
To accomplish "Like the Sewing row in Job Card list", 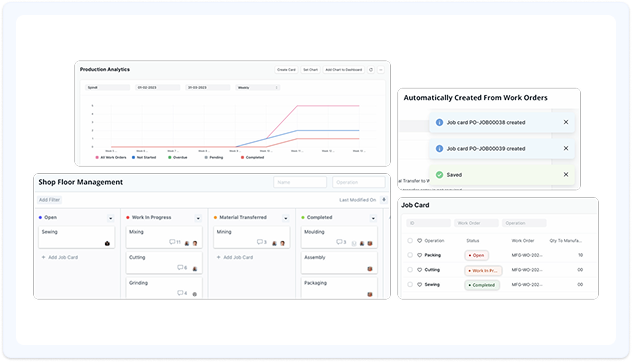I will click(x=419, y=285).
